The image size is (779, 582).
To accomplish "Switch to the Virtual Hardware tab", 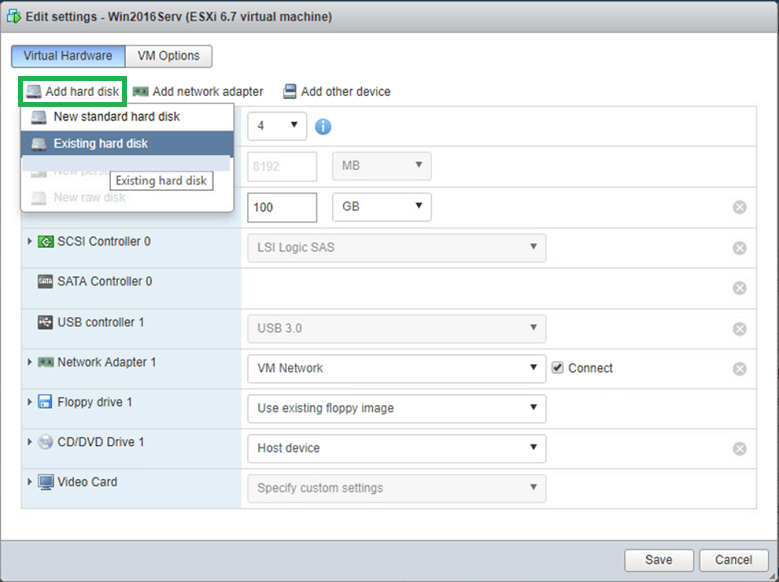I will point(68,56).
